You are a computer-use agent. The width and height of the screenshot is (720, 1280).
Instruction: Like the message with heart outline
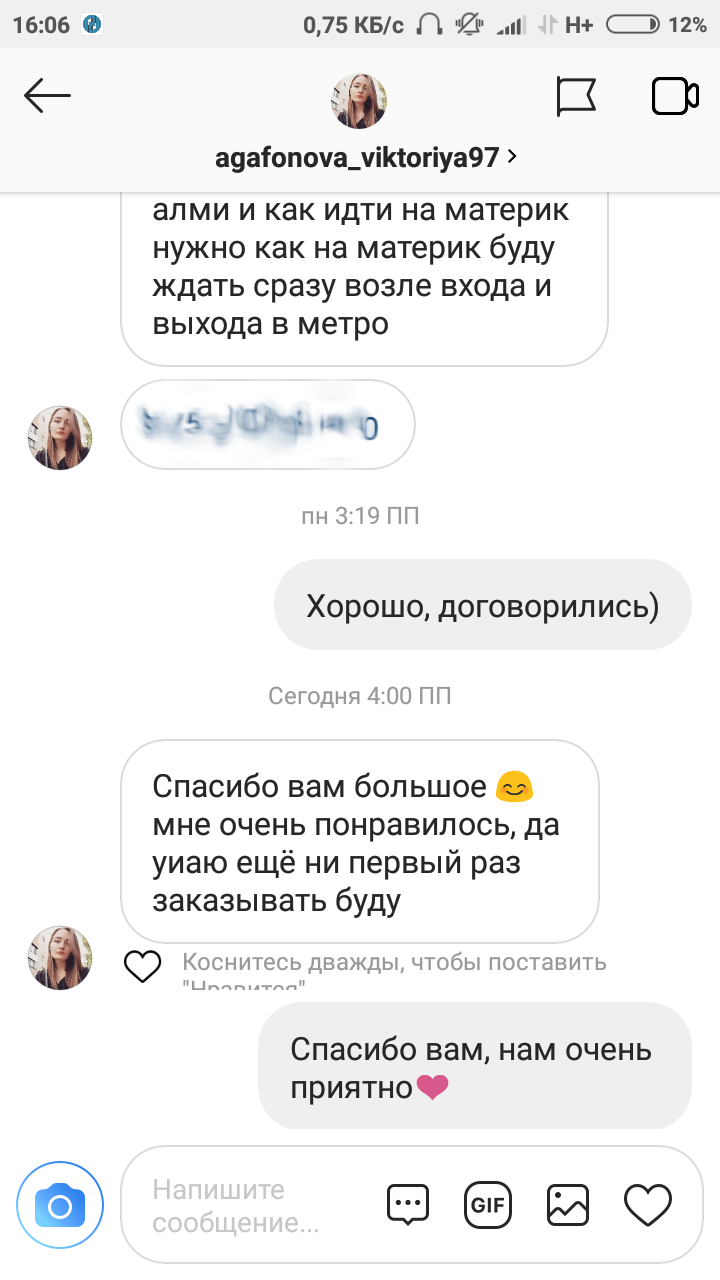point(142,966)
